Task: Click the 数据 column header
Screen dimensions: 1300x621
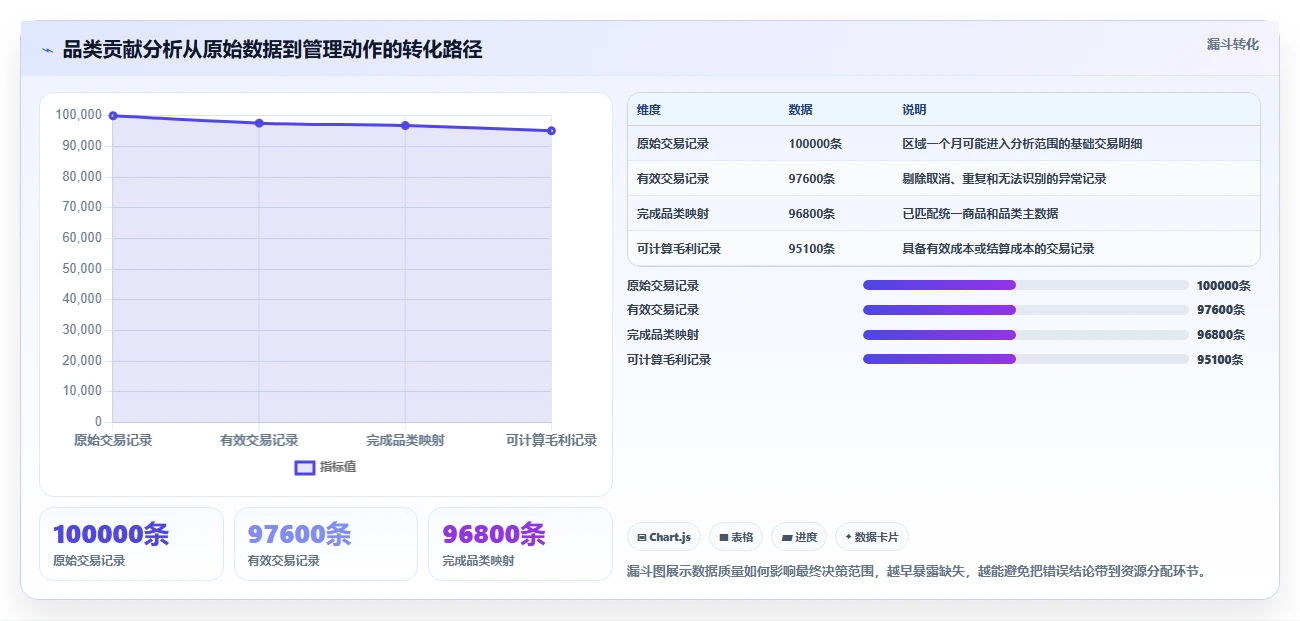Action: coord(800,110)
